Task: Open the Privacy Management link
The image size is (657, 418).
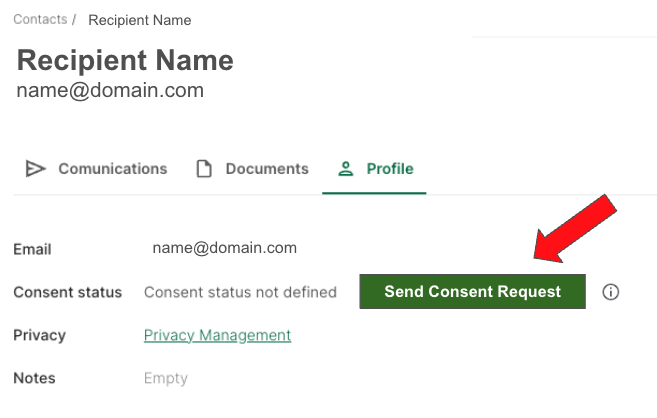Action: [x=217, y=335]
